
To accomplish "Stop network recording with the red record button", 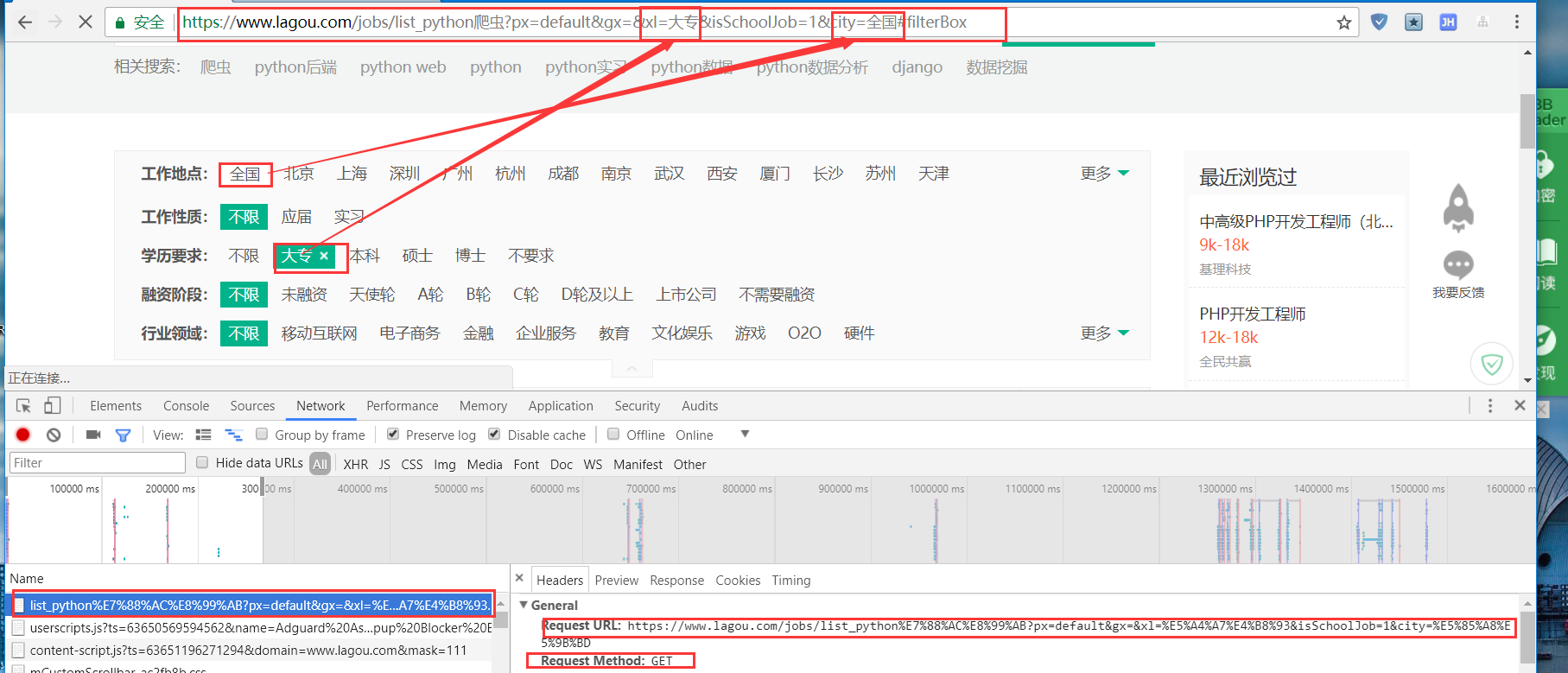I will coord(23,435).
